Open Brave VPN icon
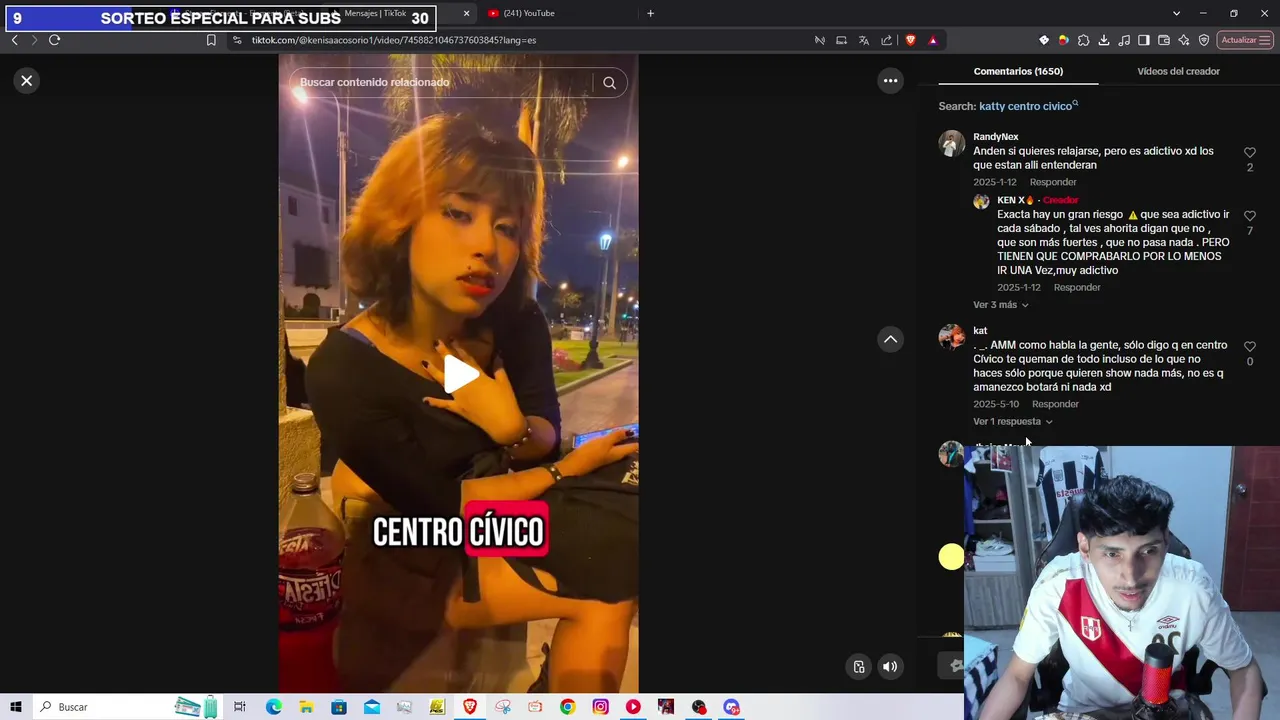 coord(1204,40)
